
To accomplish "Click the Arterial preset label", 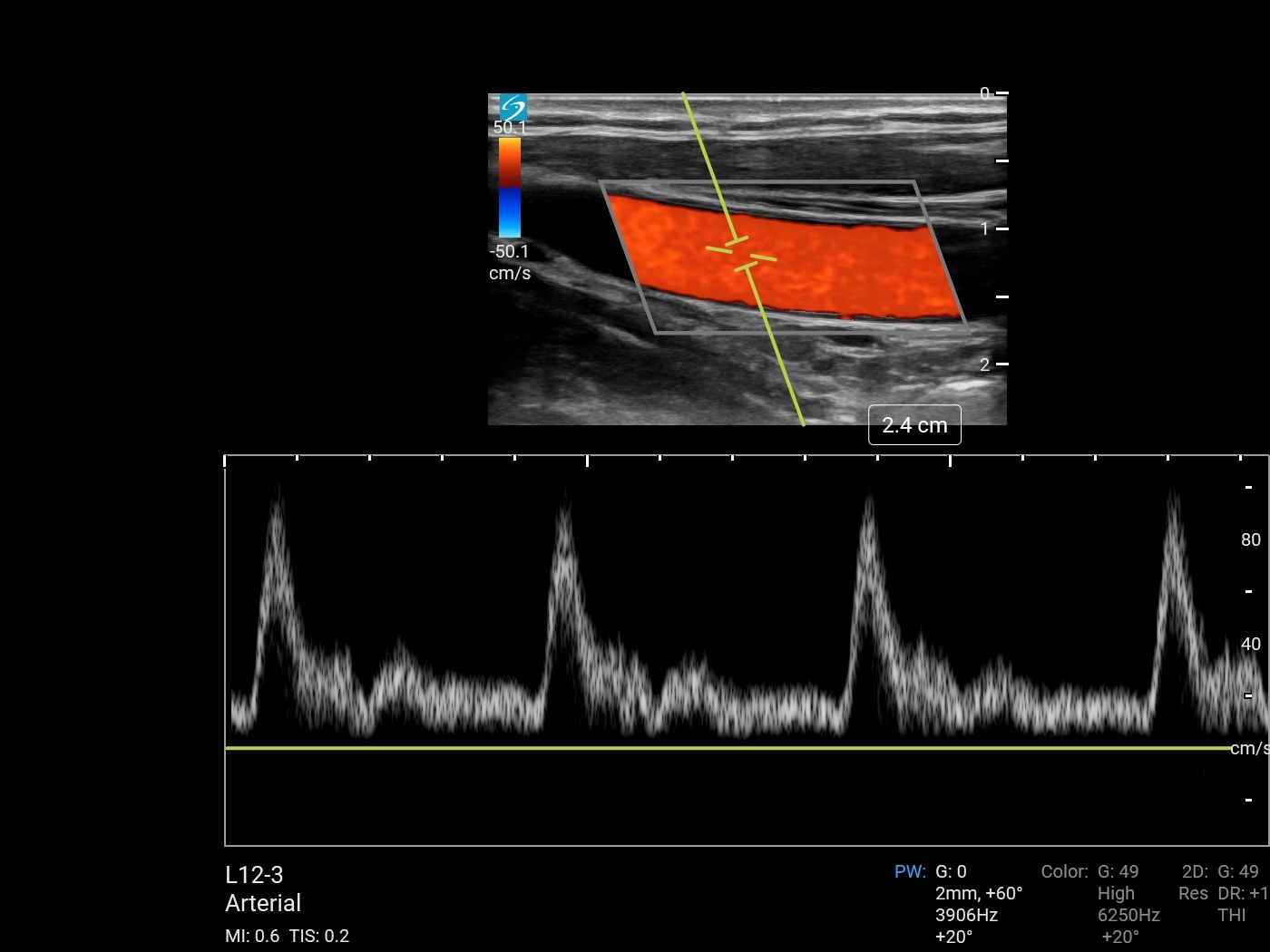I will click(x=263, y=903).
